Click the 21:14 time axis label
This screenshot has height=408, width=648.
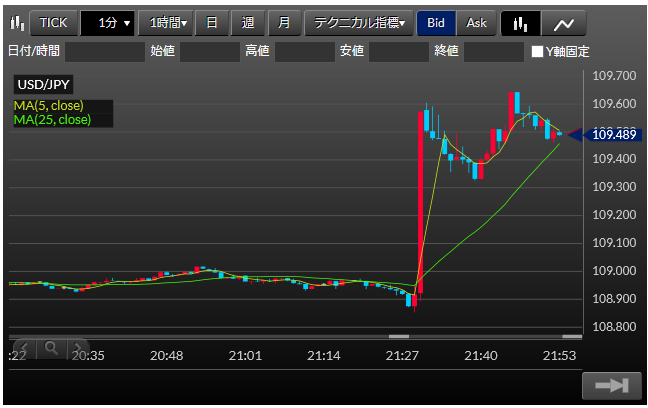coord(324,356)
